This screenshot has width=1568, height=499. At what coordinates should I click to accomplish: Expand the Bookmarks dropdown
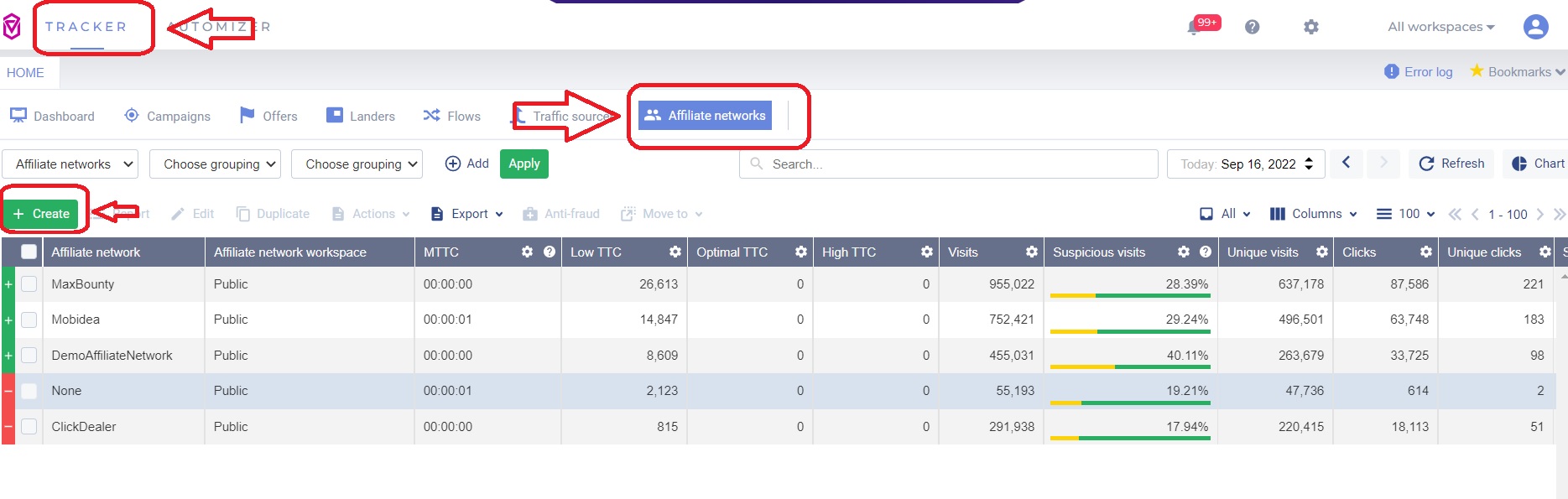pyautogui.click(x=1518, y=71)
